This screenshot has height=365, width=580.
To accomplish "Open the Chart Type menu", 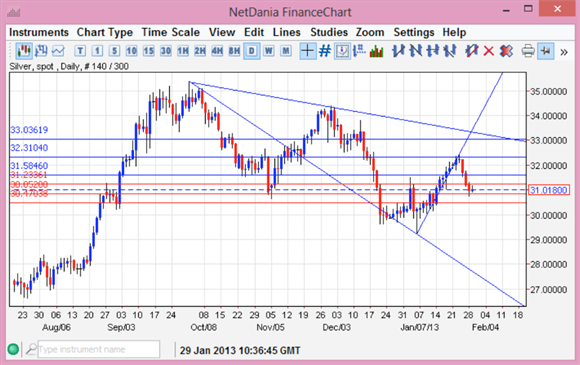I will point(105,32).
